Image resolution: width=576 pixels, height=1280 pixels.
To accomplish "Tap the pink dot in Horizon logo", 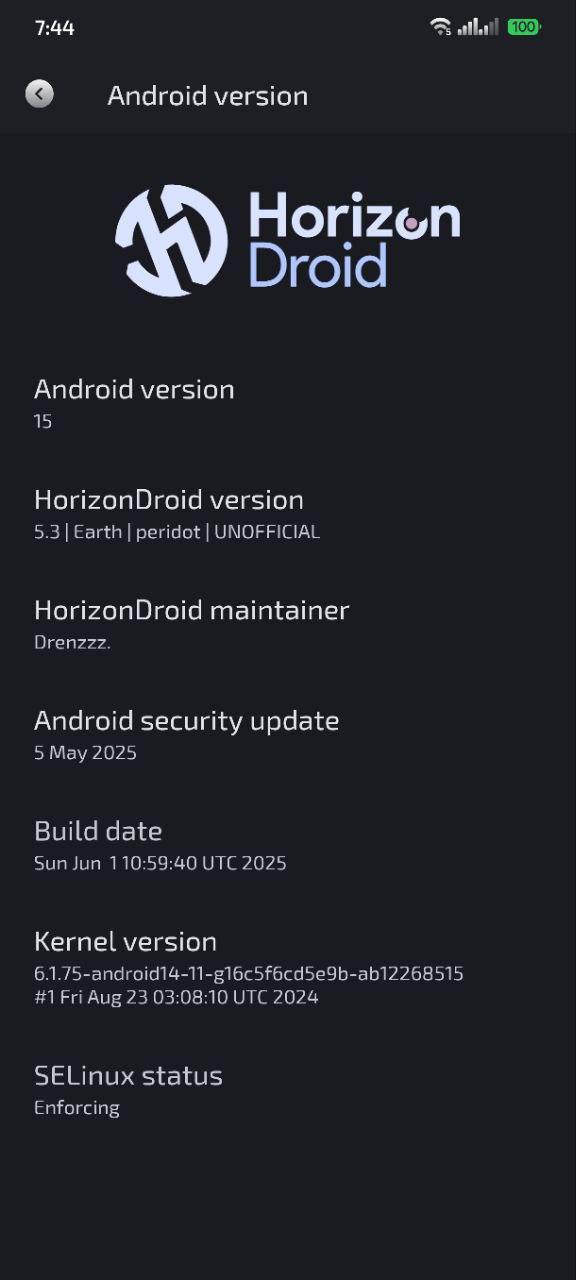I will pyautogui.click(x=410, y=225).
